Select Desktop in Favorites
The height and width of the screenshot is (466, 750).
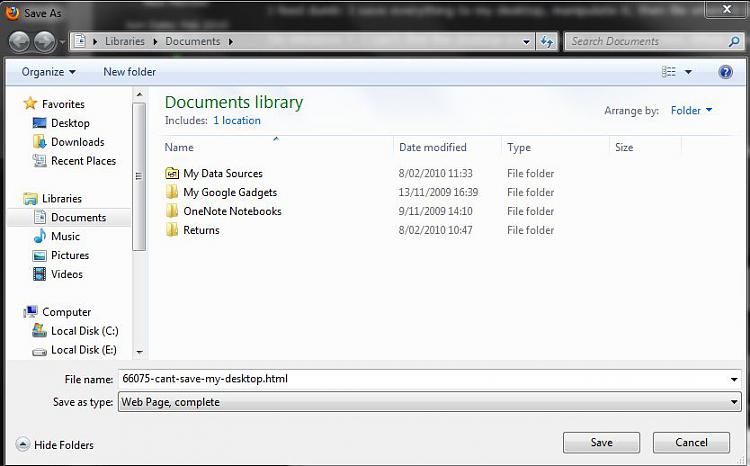pos(70,123)
